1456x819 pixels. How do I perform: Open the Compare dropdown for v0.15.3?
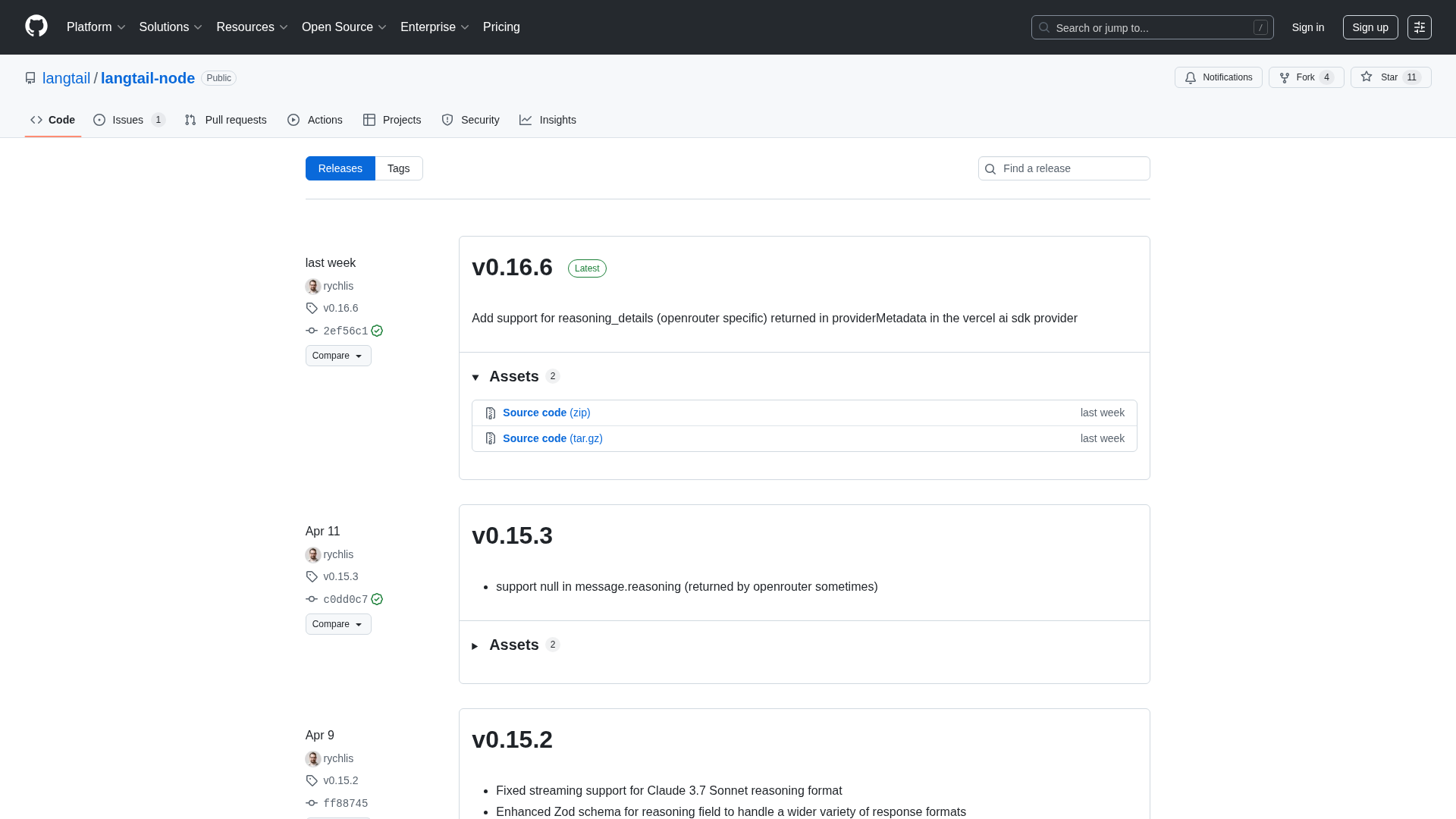point(338,624)
